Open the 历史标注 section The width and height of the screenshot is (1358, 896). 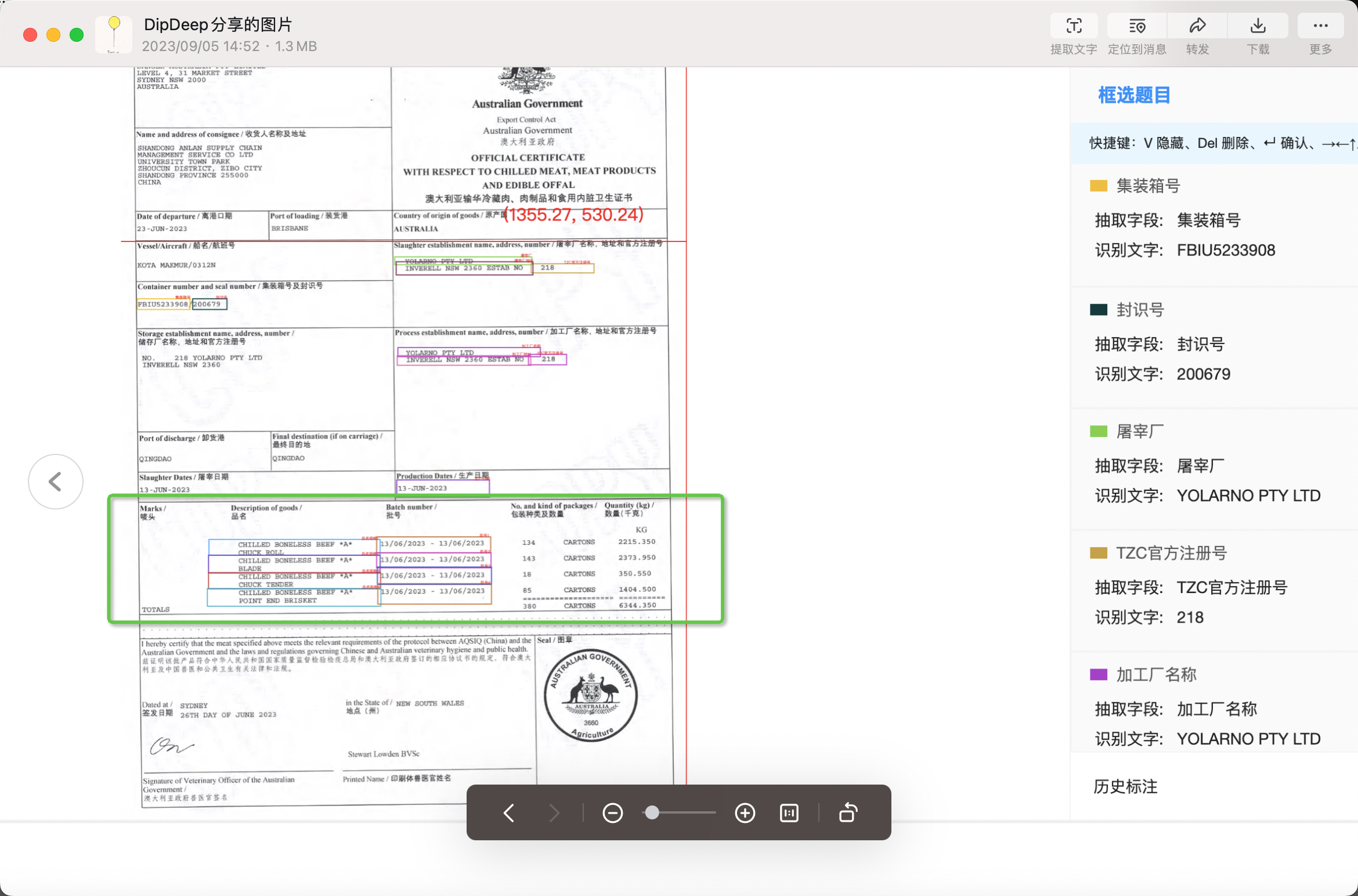click(x=1125, y=786)
